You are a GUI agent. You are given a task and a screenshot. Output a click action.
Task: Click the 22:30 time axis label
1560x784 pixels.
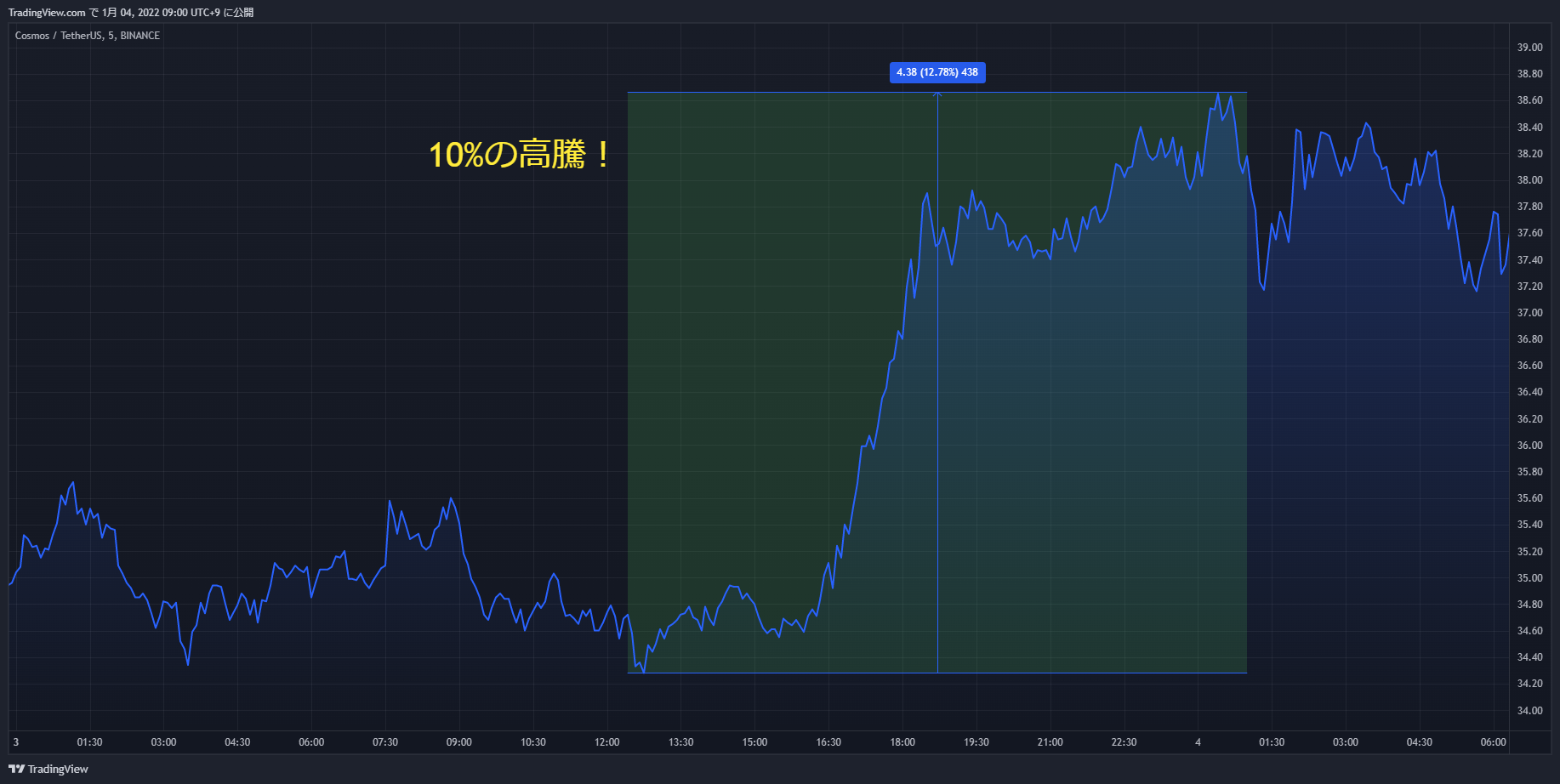1124,742
